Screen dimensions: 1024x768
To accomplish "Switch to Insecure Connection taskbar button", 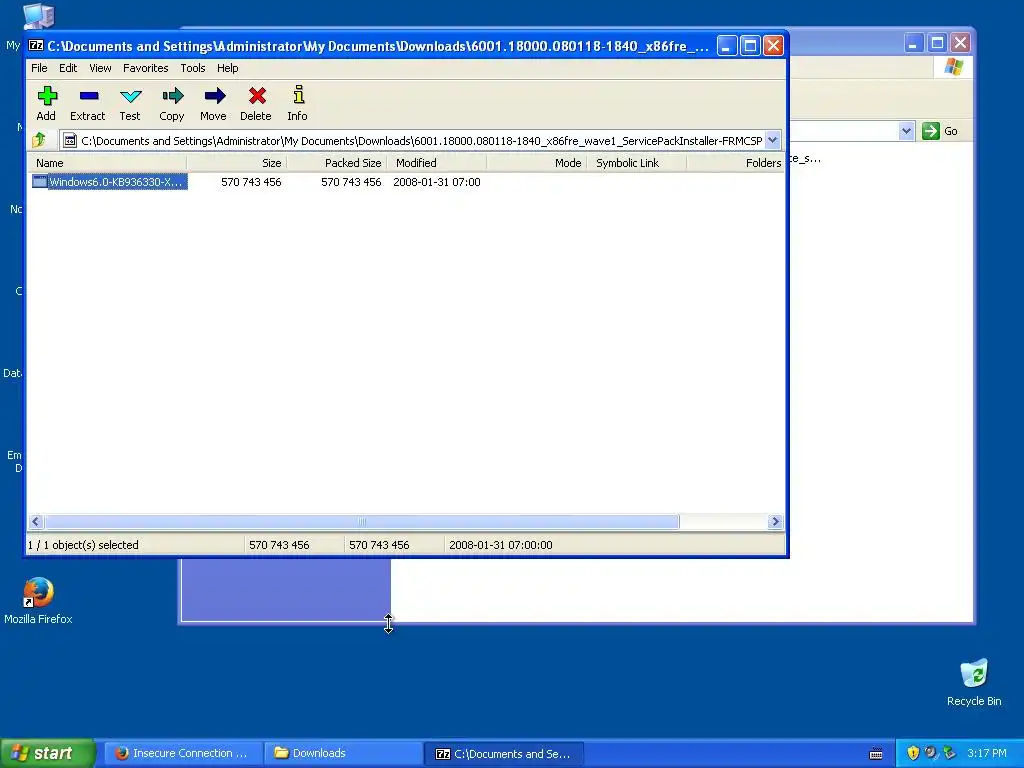I will click(185, 753).
